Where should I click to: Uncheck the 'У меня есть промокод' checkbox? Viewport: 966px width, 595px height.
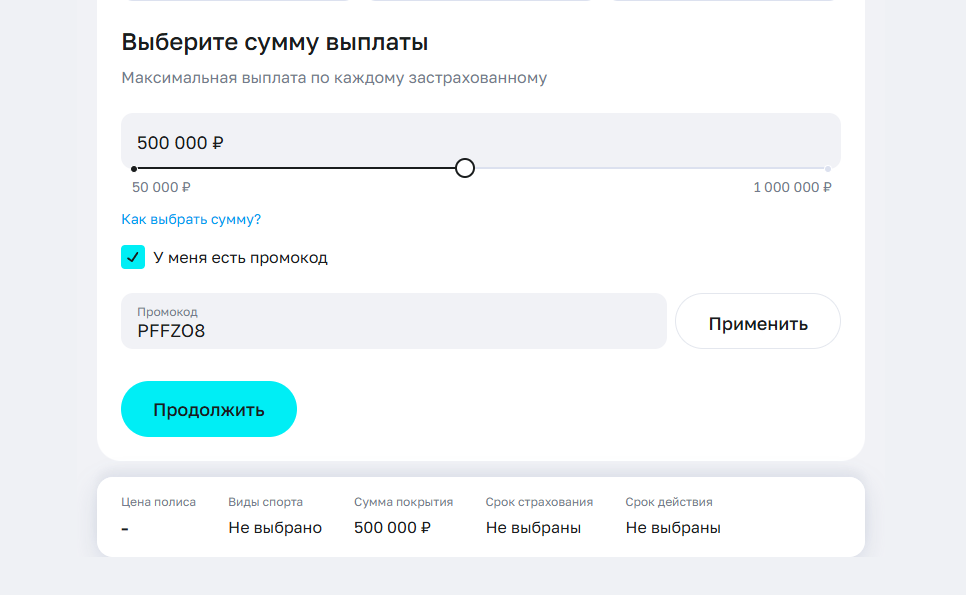pos(133,257)
